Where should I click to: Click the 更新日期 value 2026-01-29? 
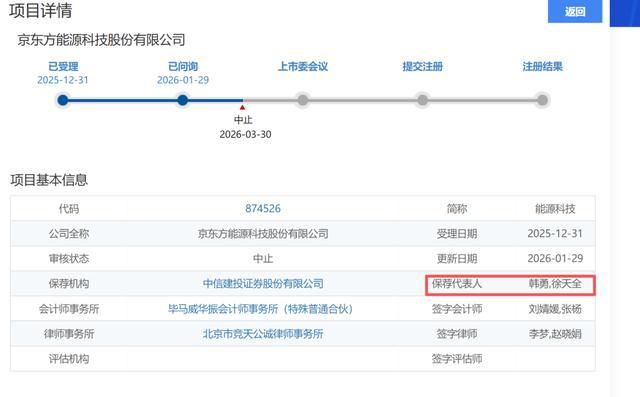click(x=555, y=259)
